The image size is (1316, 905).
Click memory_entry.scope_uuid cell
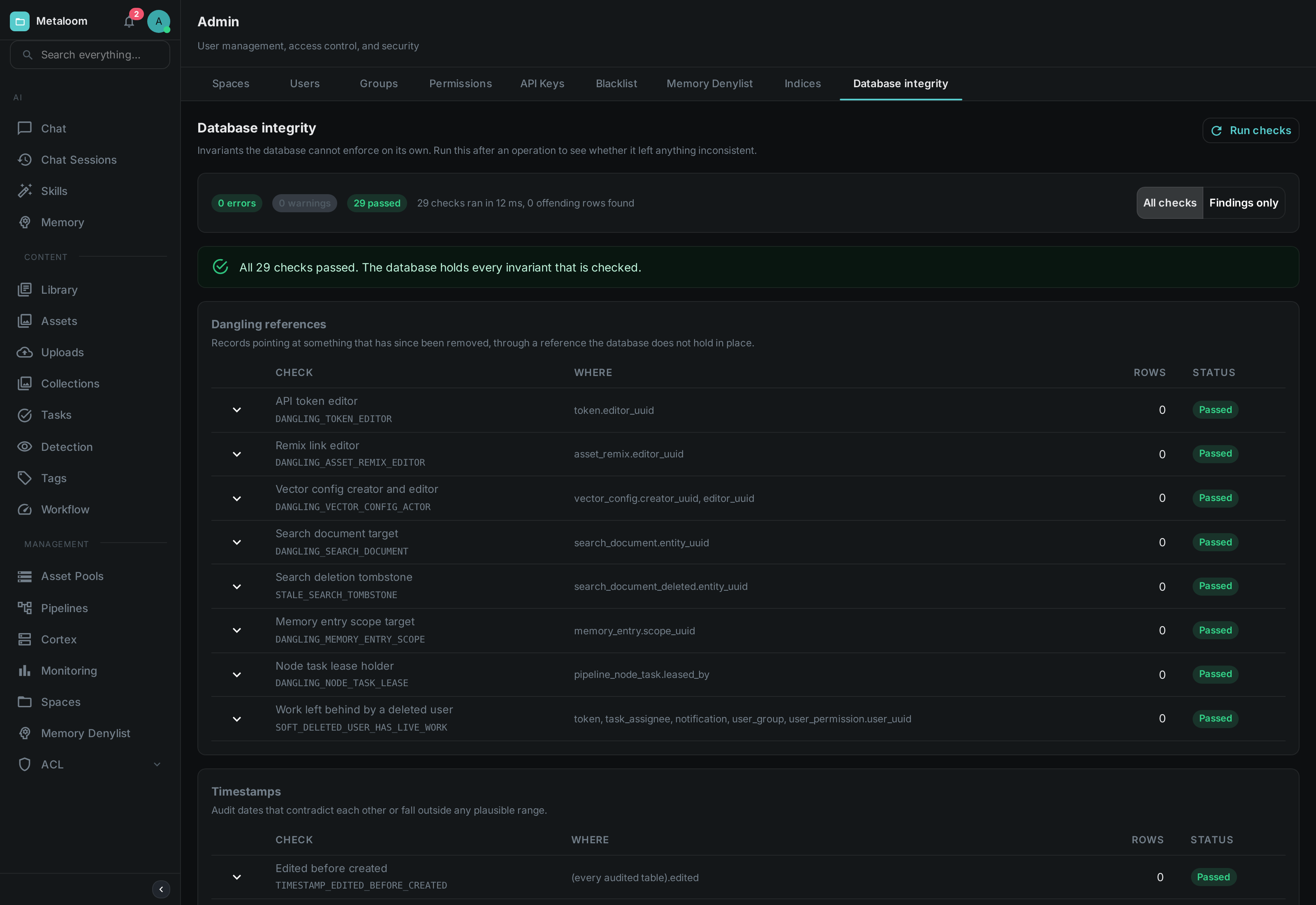(x=634, y=631)
